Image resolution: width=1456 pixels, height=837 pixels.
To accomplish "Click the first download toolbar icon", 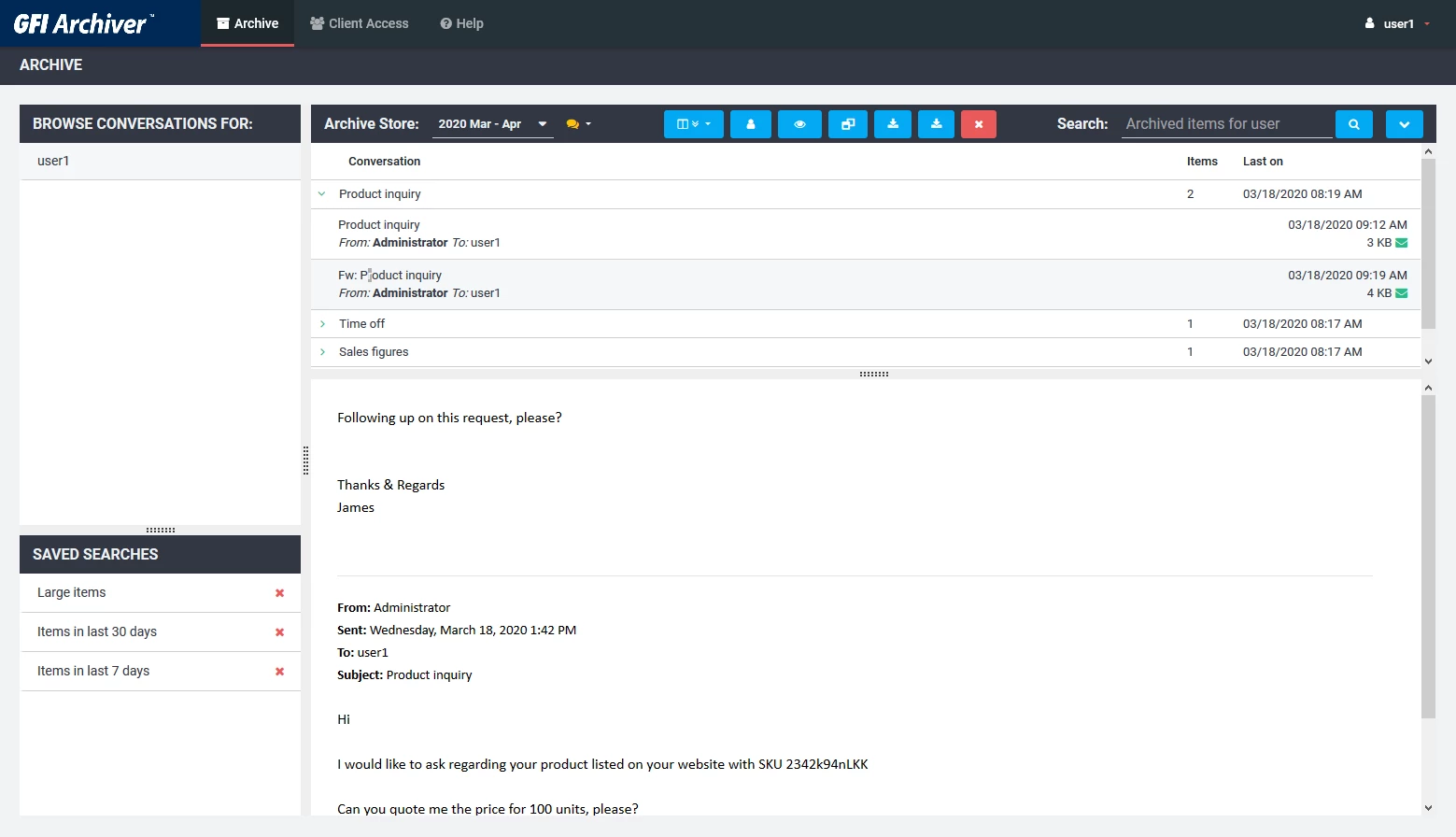I will pyautogui.click(x=893, y=123).
